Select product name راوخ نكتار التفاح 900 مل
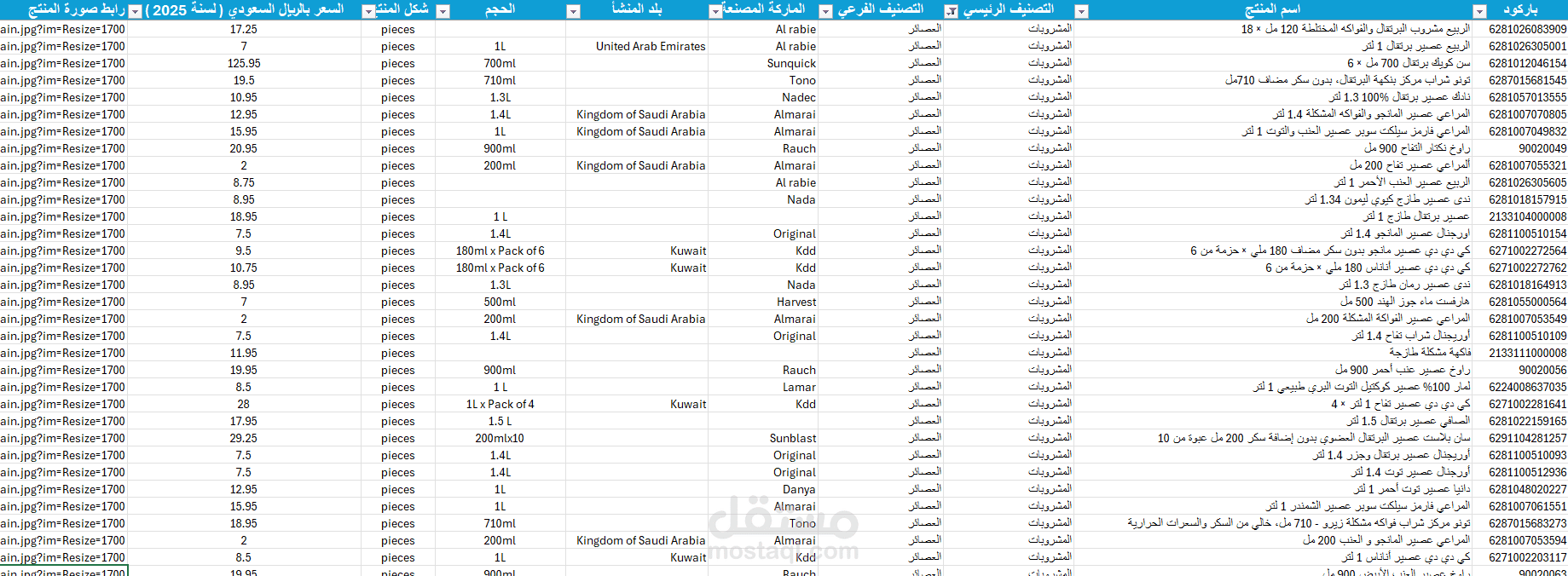Image resolution: width=1568 pixels, height=576 pixels. tap(1272, 148)
